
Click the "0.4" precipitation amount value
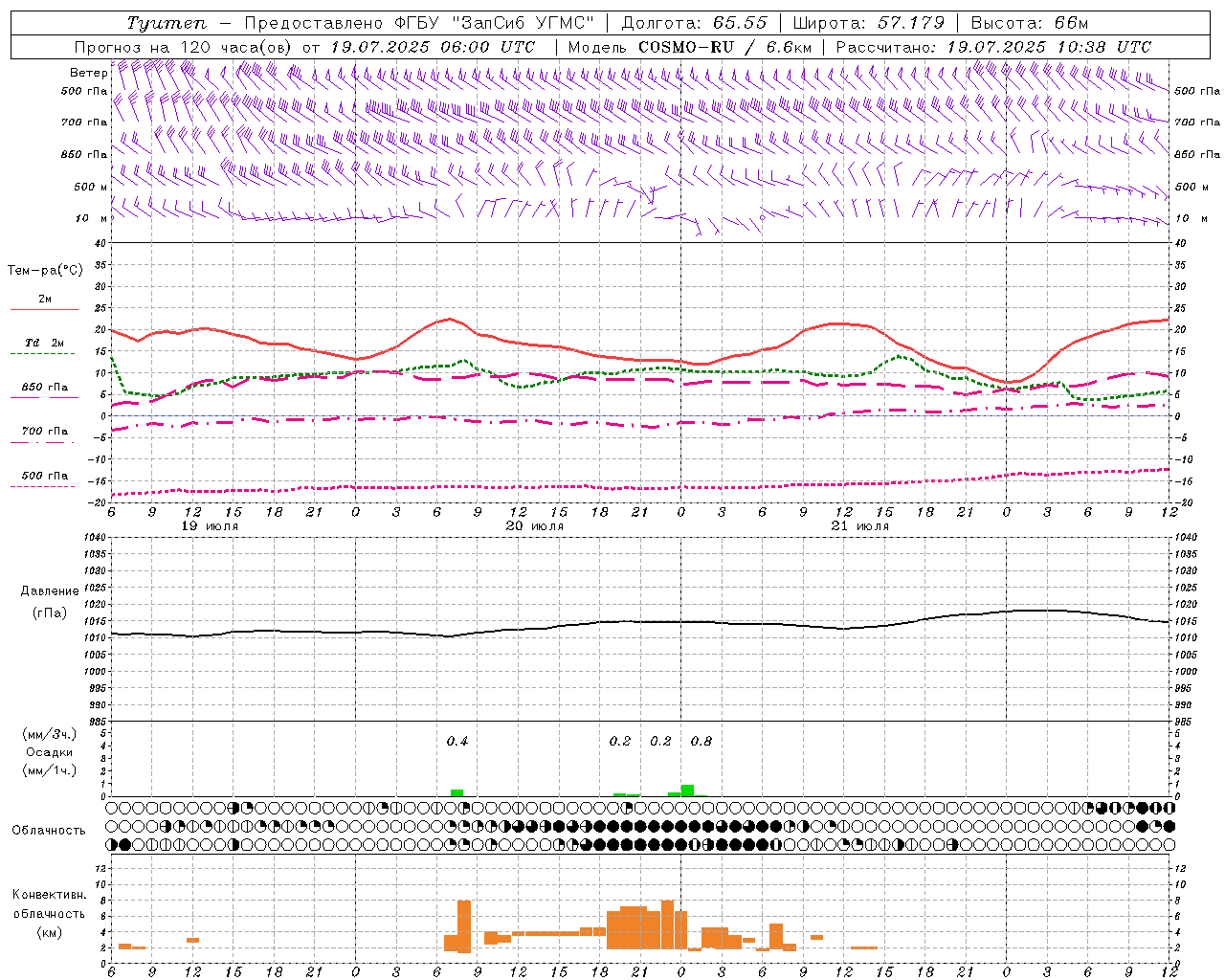[x=457, y=741]
